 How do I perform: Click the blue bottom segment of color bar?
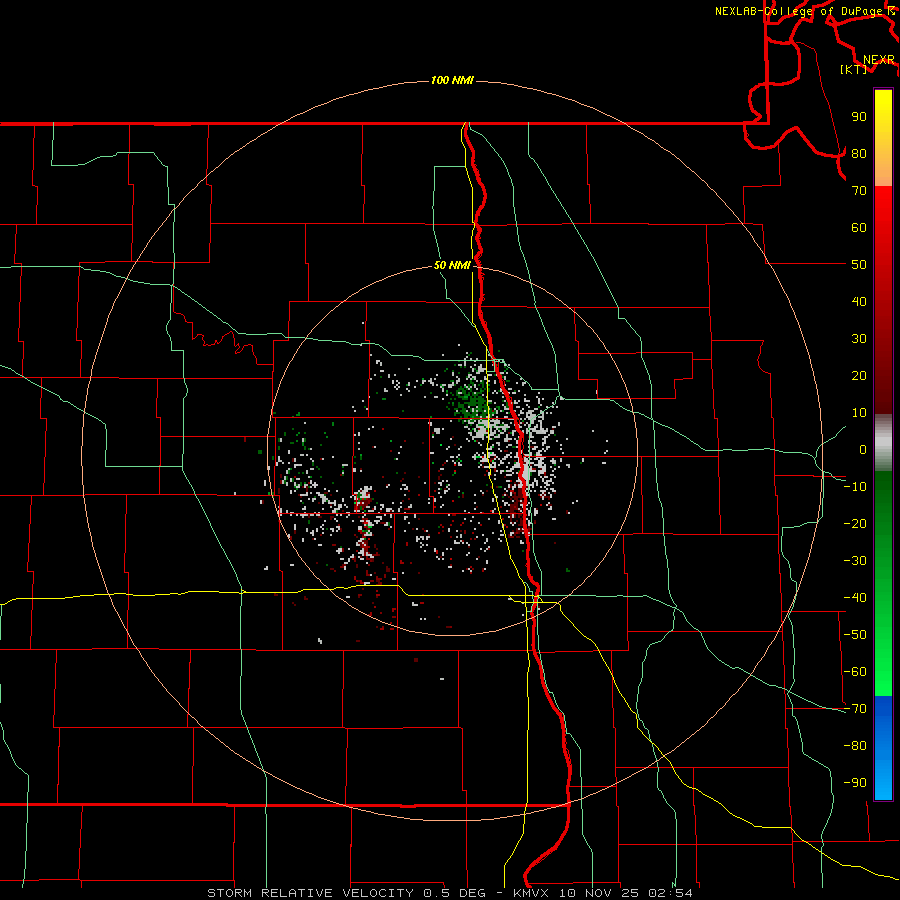[x=883, y=747]
